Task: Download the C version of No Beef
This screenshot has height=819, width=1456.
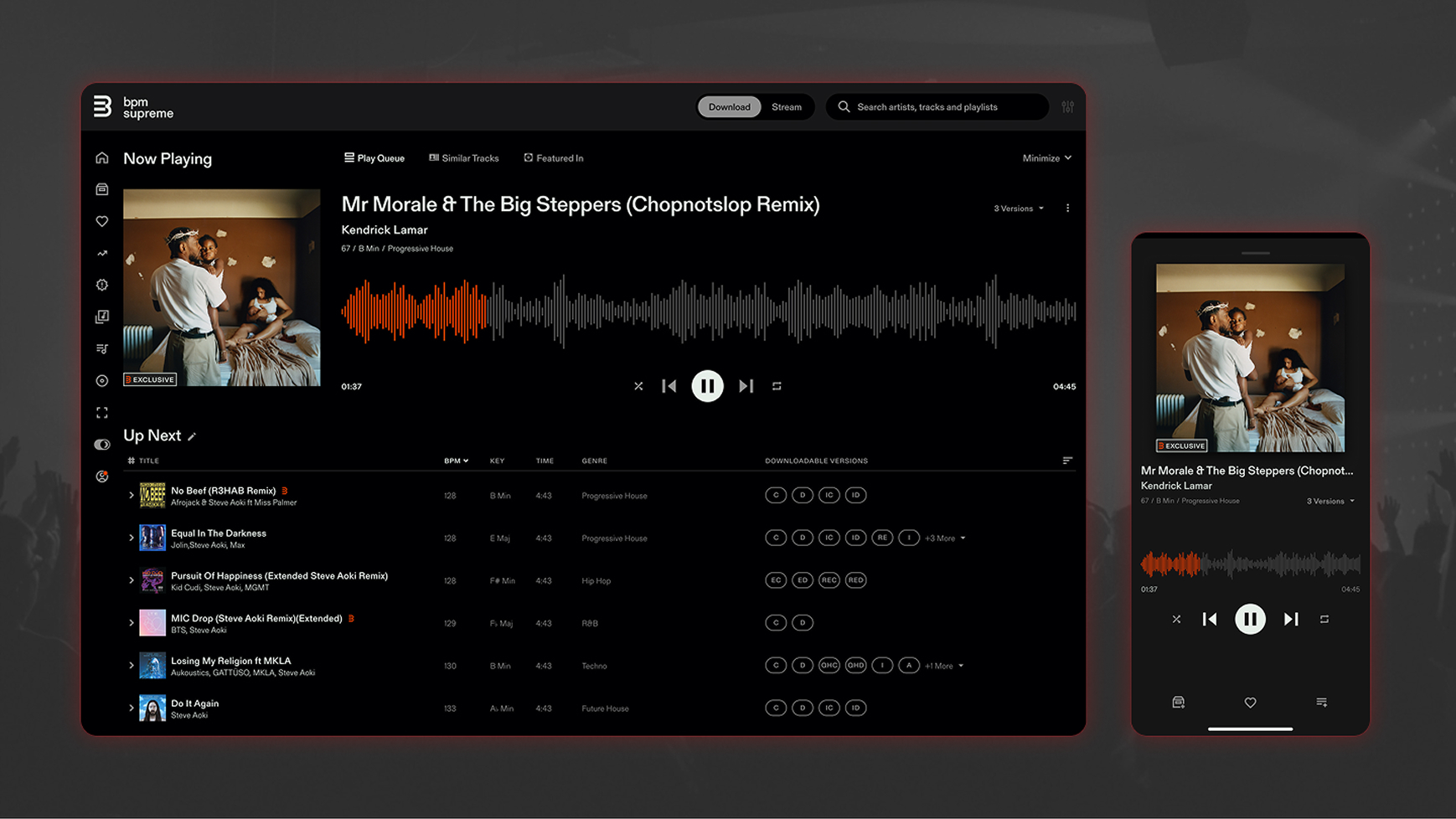Action: click(776, 495)
